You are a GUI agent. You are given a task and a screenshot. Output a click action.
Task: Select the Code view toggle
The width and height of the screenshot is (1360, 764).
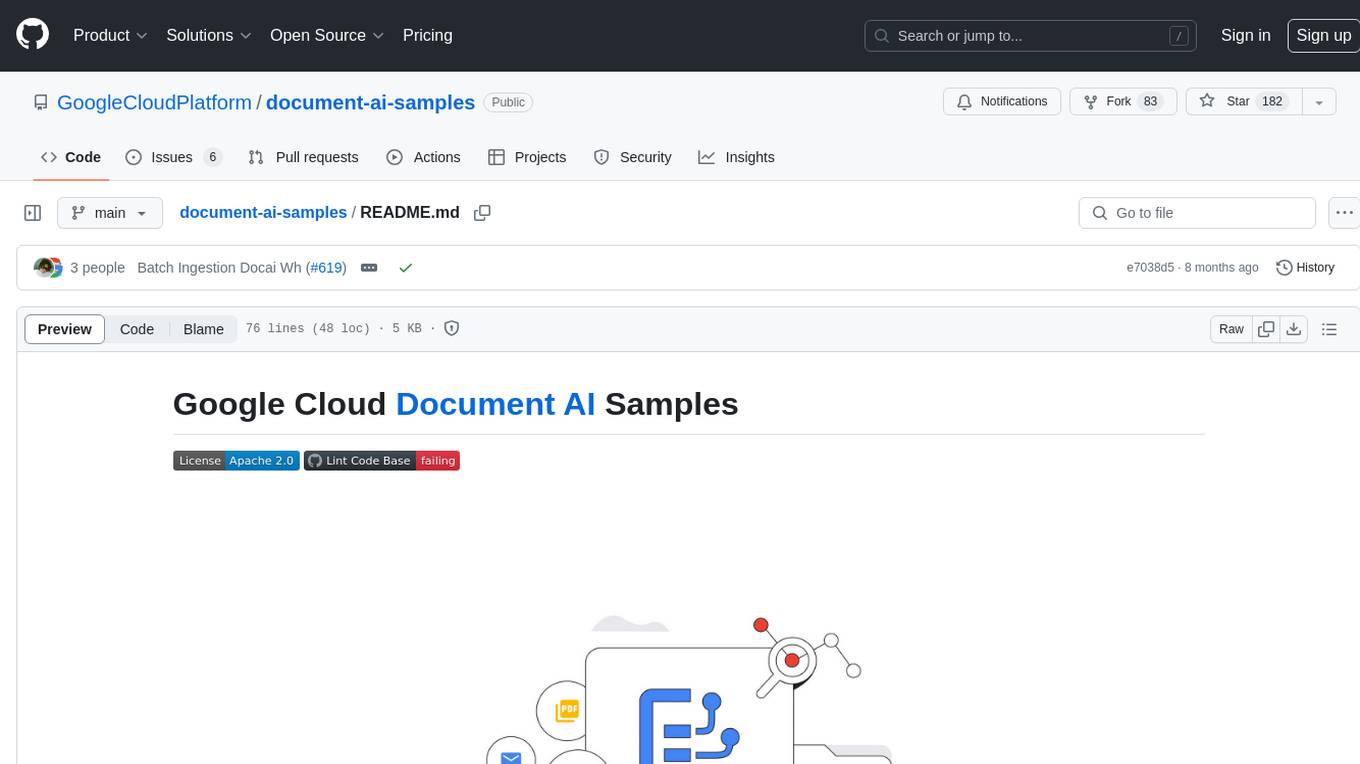pos(137,329)
